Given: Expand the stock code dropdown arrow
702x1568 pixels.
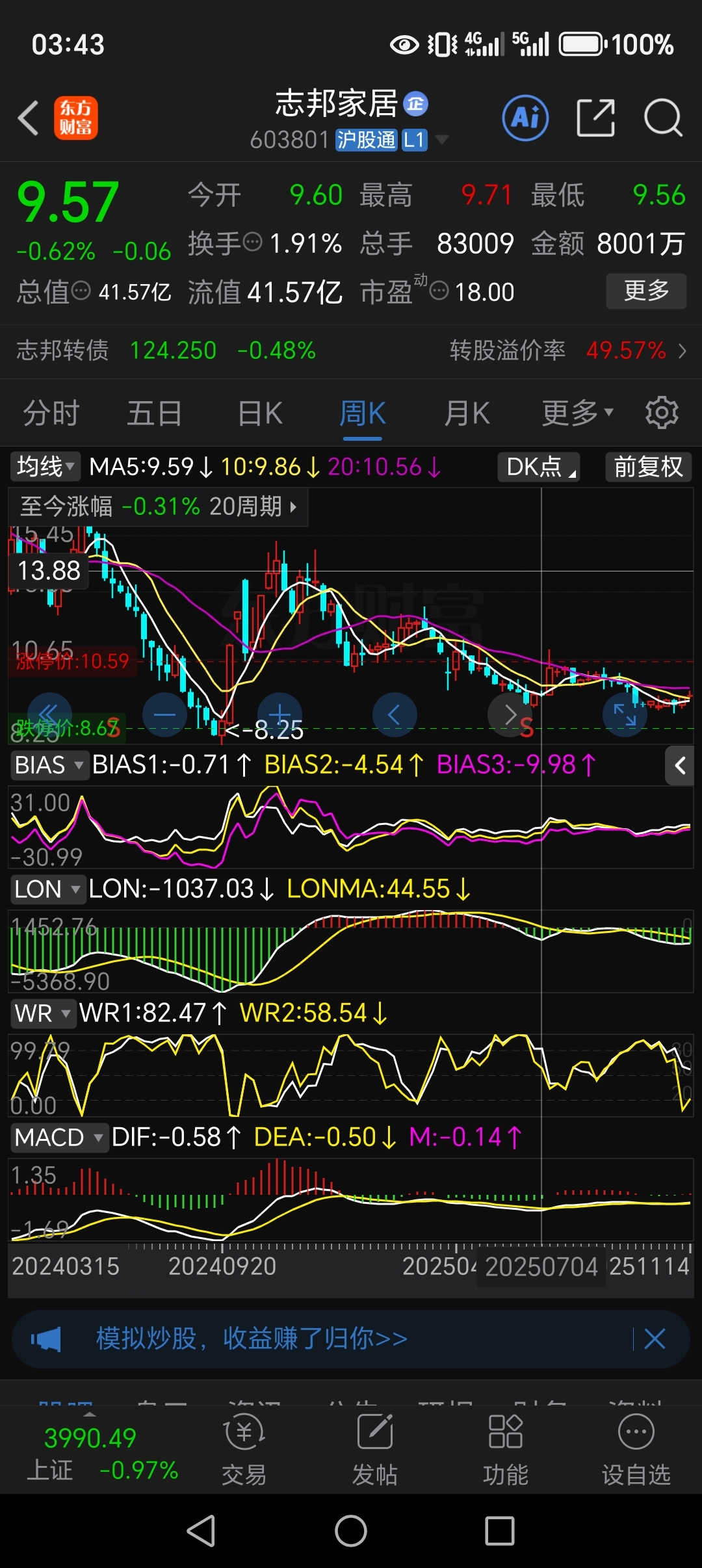Looking at the screenshot, I should pos(441,139).
